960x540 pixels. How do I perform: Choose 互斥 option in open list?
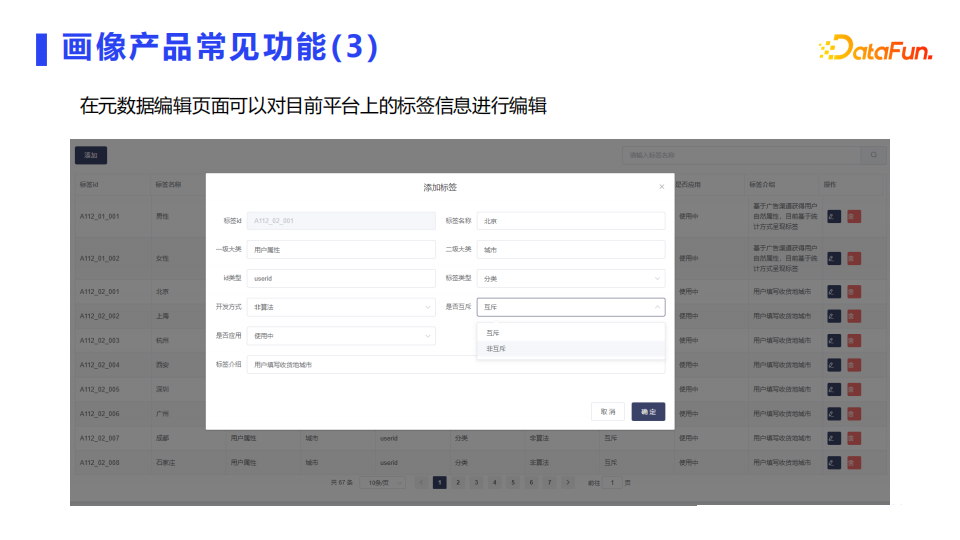pos(571,333)
